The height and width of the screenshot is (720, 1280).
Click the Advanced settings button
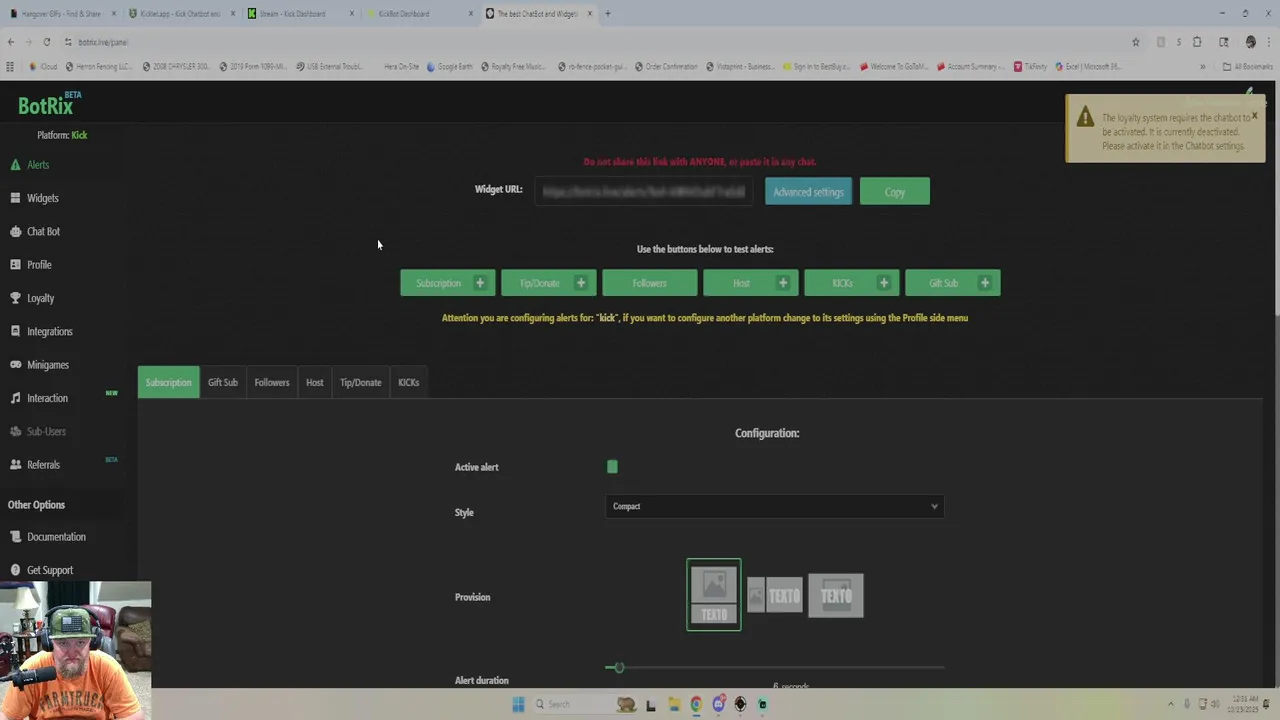click(808, 192)
